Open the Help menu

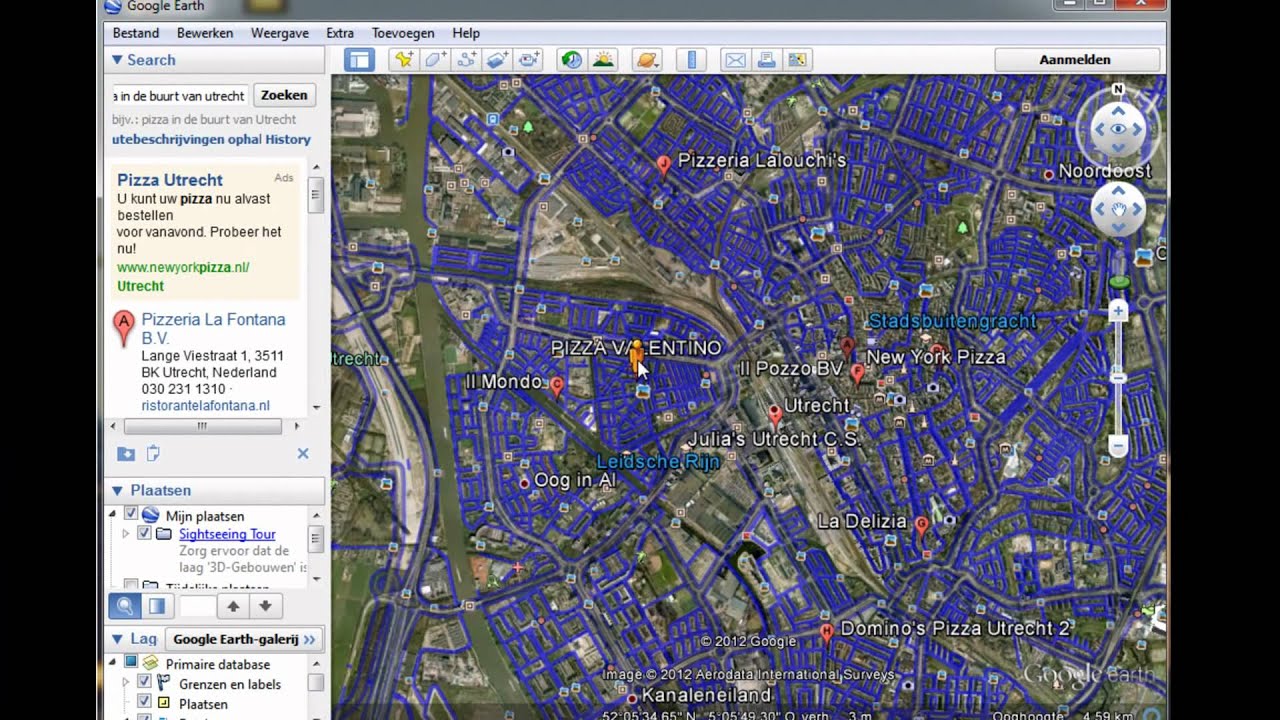tap(466, 33)
